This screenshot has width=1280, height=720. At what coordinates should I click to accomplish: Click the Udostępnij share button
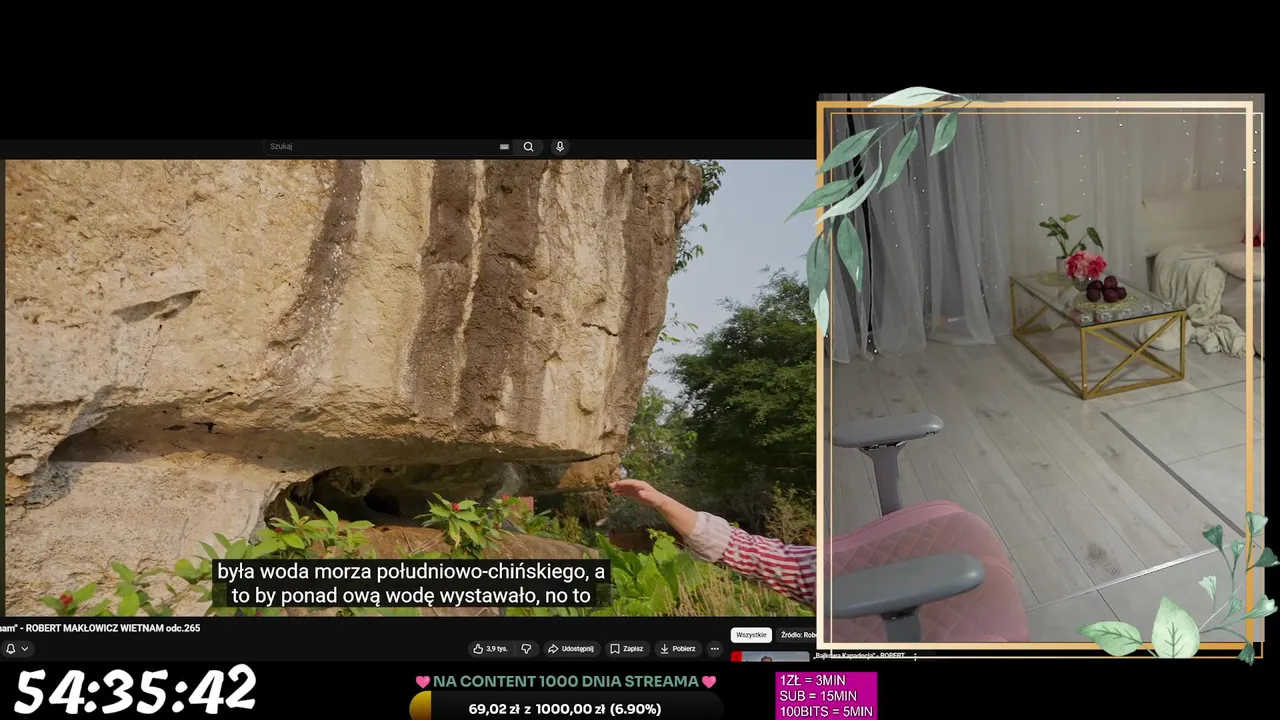click(x=570, y=648)
